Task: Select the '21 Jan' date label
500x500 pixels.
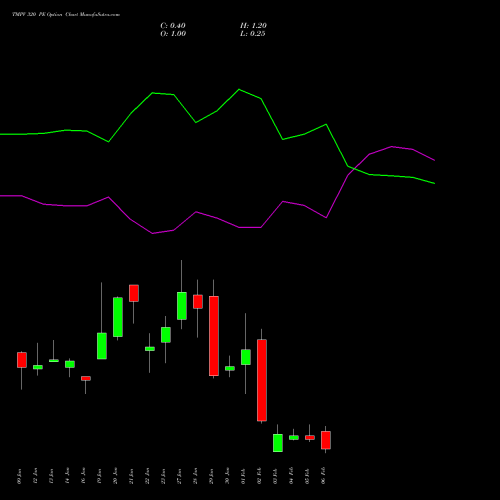Action: [131, 476]
